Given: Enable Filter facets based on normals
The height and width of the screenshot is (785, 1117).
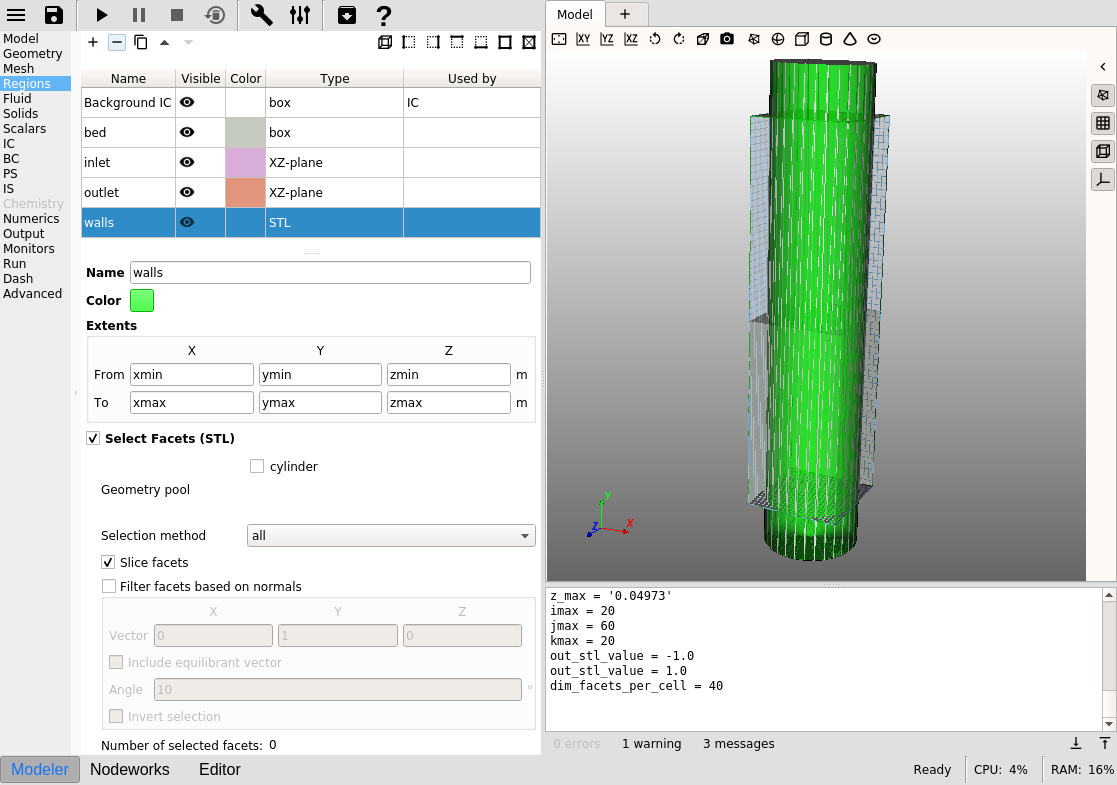Looking at the screenshot, I should coord(109,587).
